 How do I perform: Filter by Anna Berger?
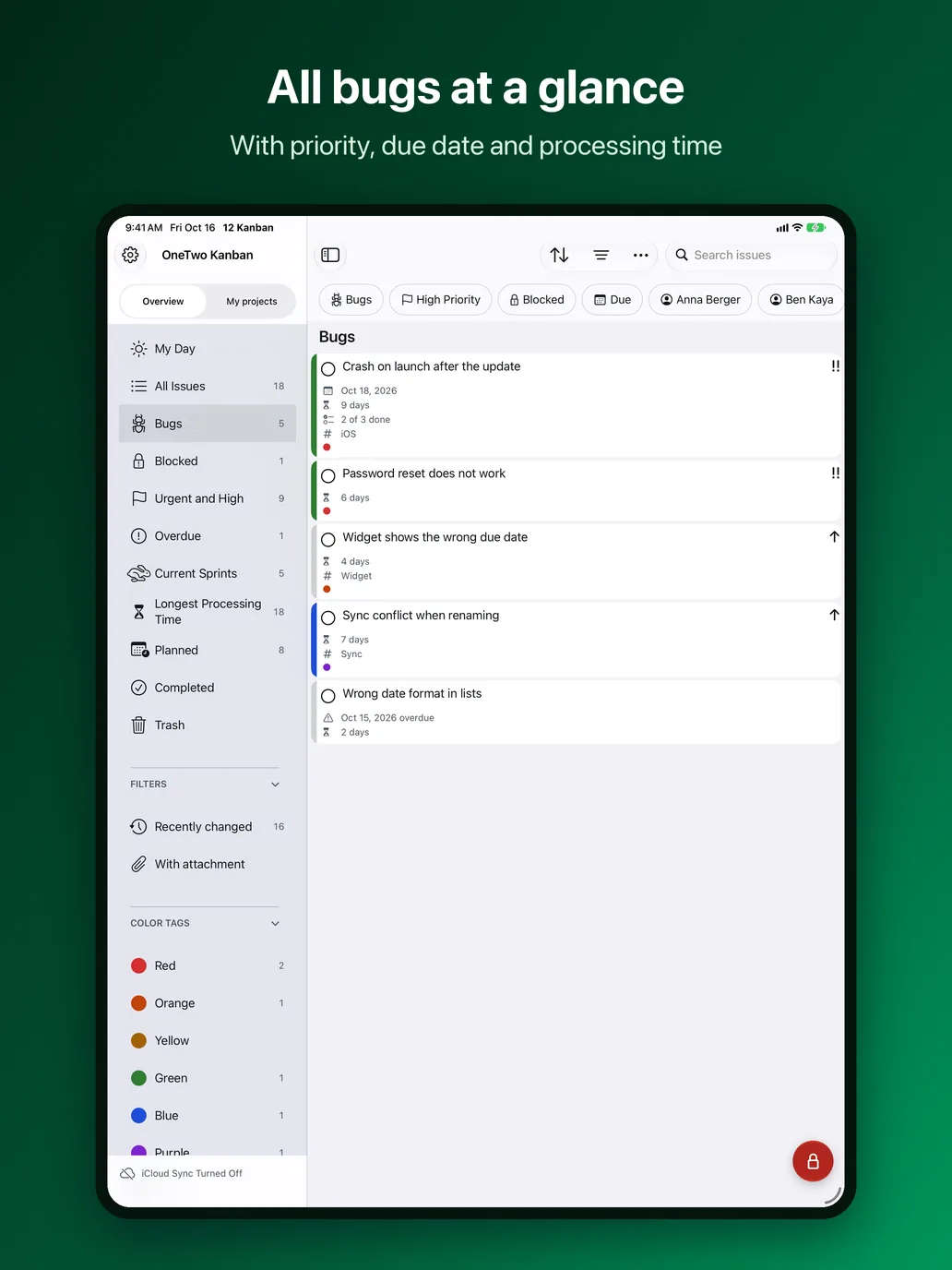[x=701, y=300]
